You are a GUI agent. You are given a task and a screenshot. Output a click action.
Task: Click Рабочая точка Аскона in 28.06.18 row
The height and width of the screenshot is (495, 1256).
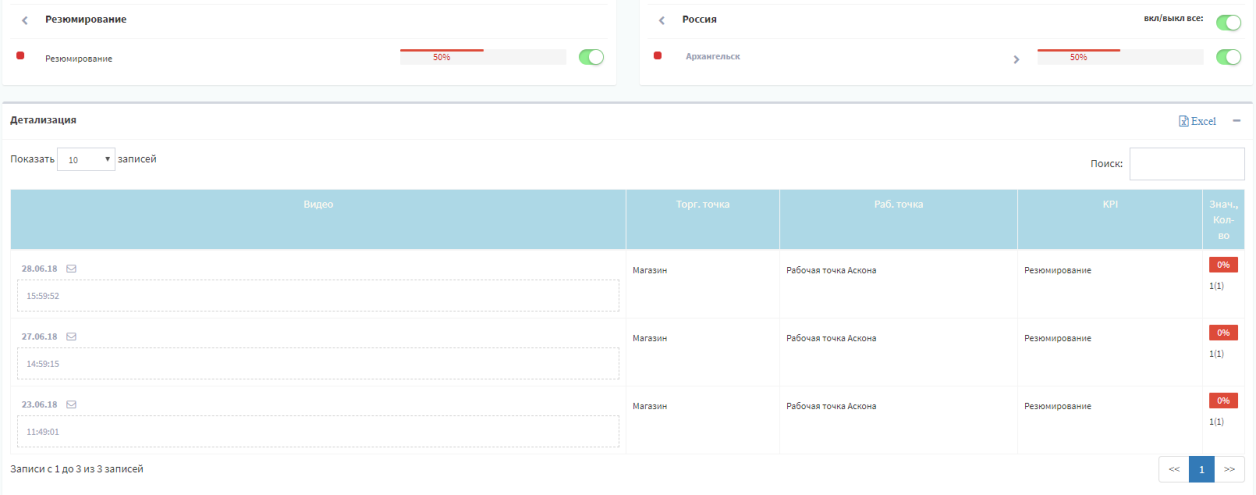click(x=832, y=270)
